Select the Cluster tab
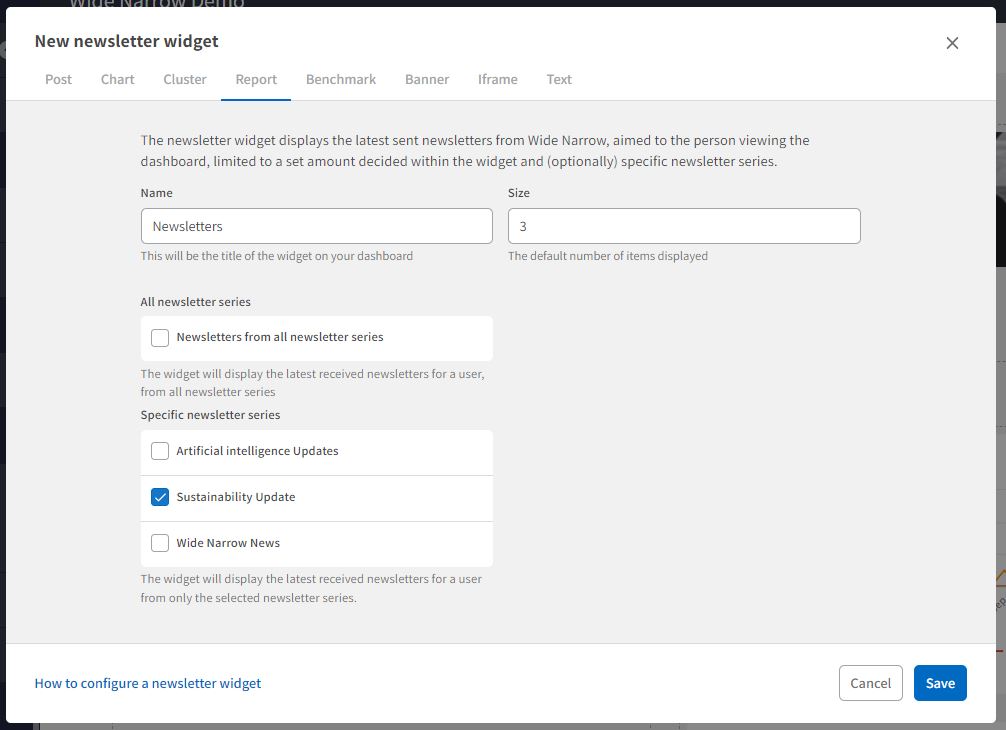The image size is (1006, 730). tap(185, 79)
